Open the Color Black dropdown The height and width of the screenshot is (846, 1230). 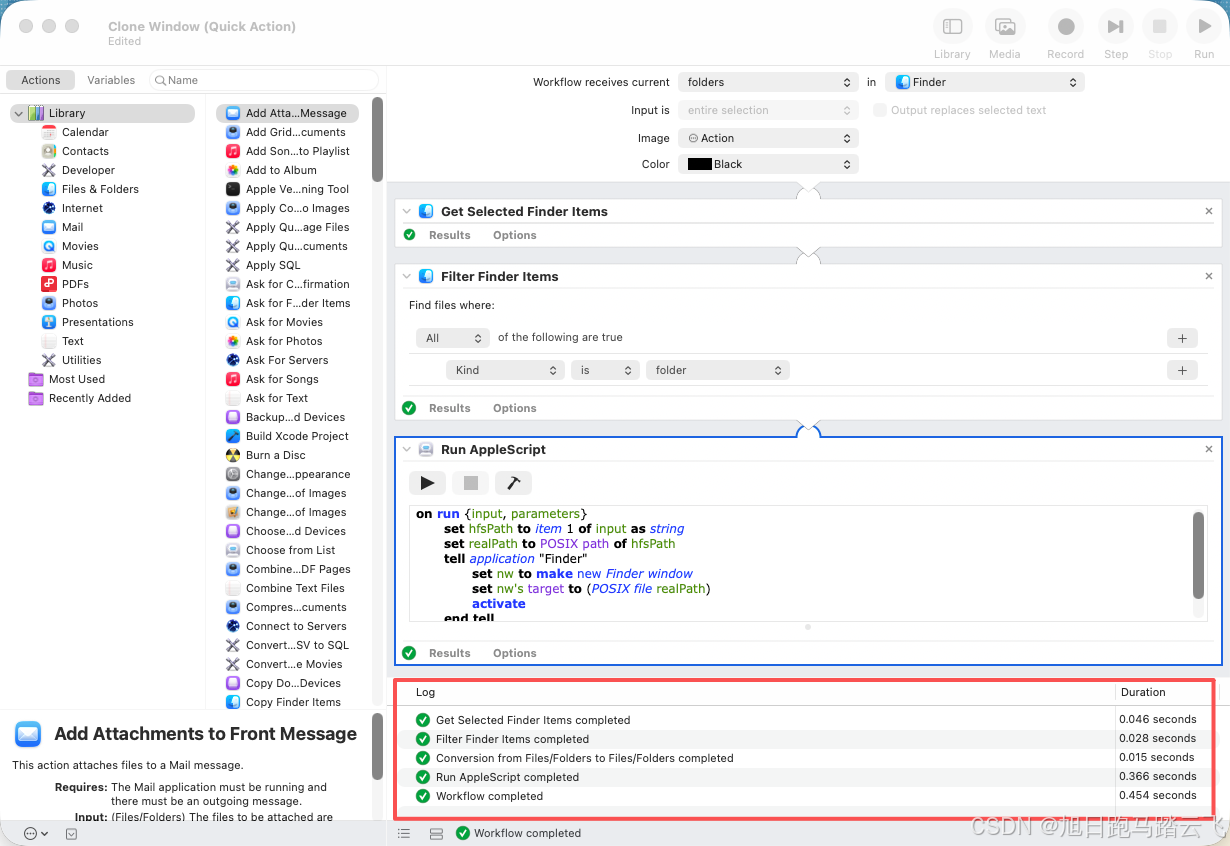point(768,164)
